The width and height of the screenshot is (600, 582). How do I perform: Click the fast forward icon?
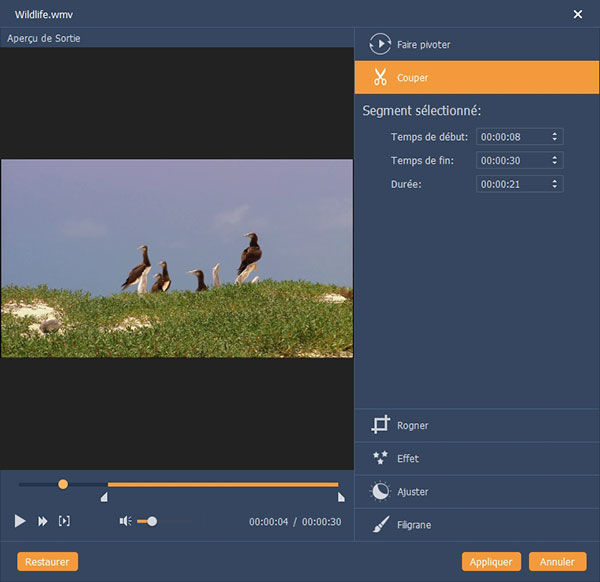43,521
